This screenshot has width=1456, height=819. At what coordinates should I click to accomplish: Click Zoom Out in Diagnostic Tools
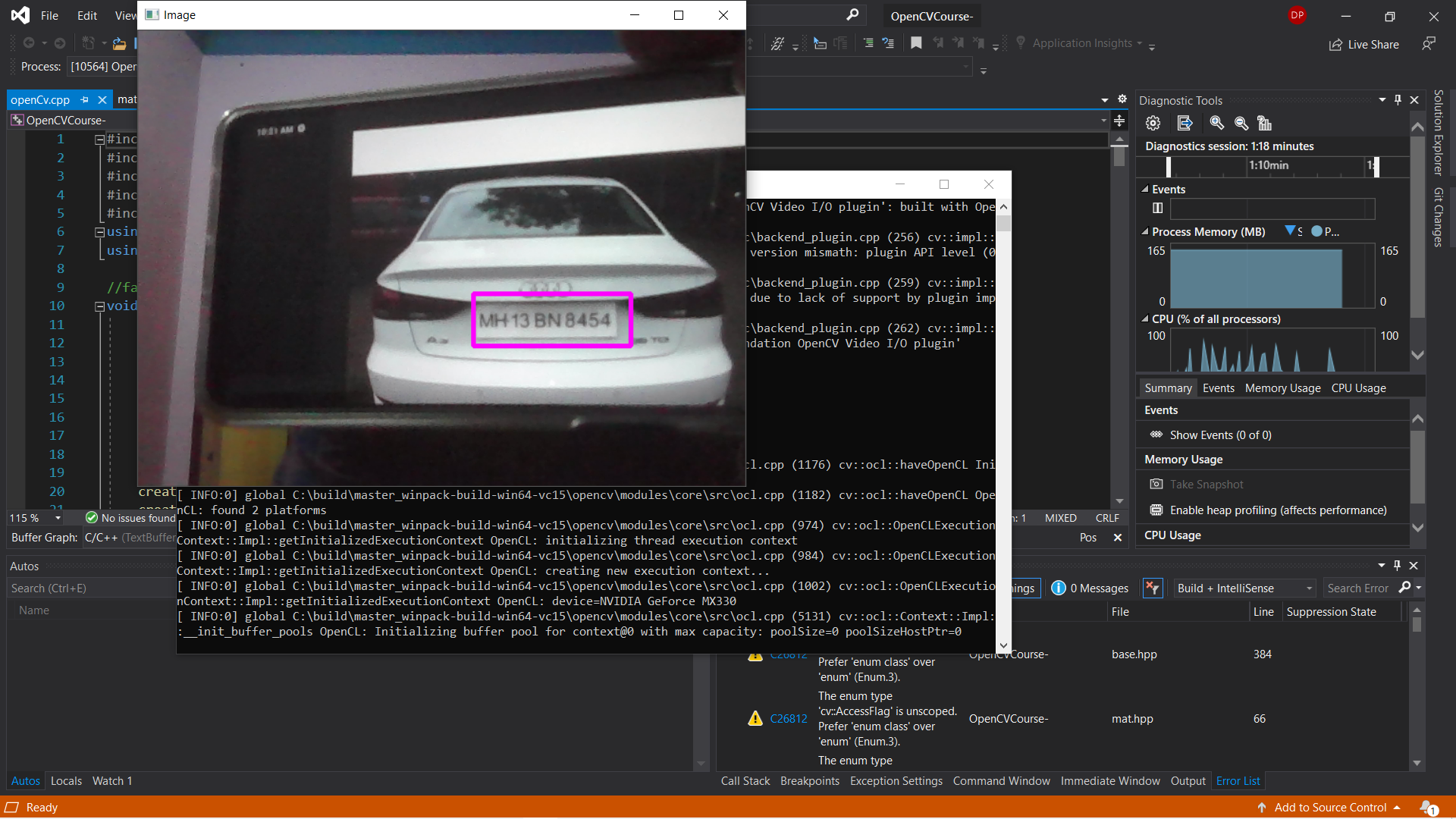1241,123
